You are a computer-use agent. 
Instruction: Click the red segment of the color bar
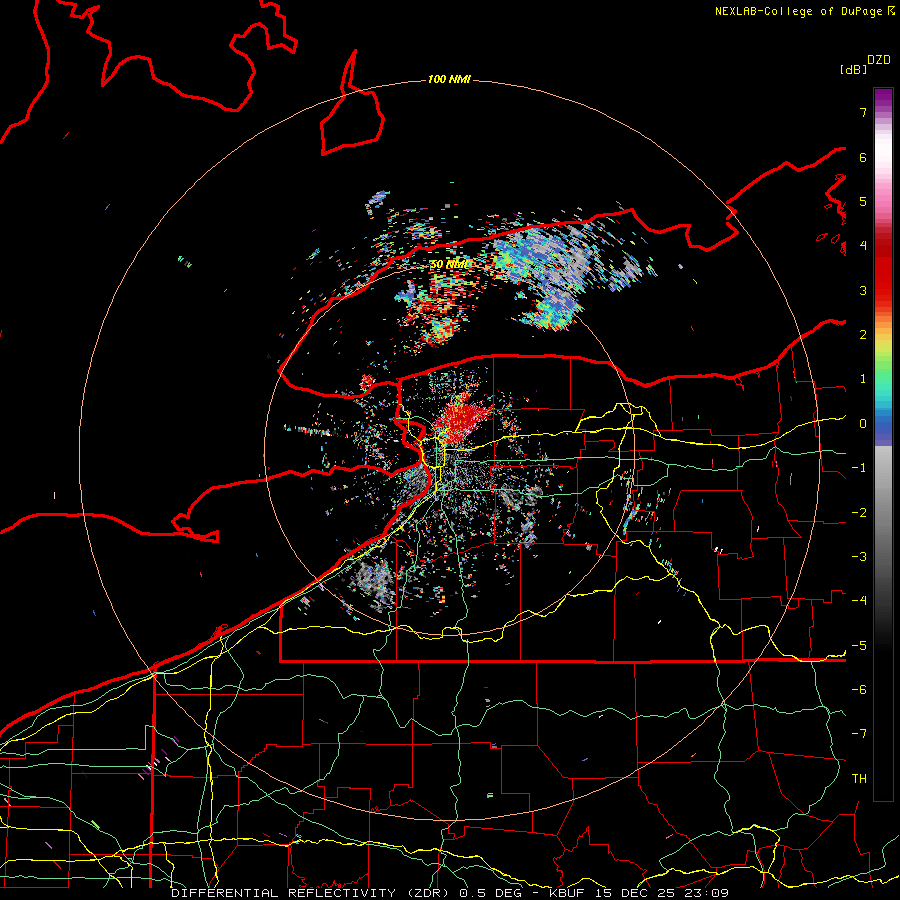(883, 270)
